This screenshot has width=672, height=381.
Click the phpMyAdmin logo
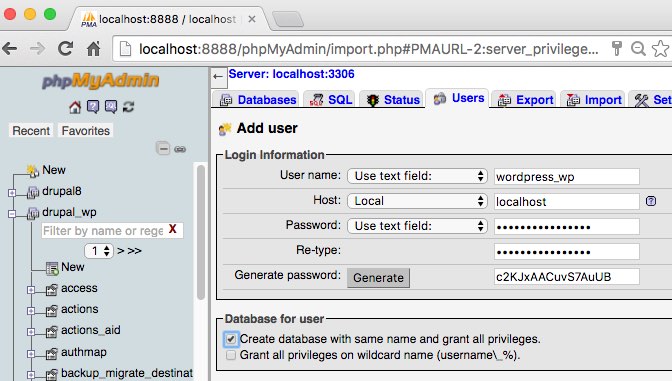click(101, 81)
